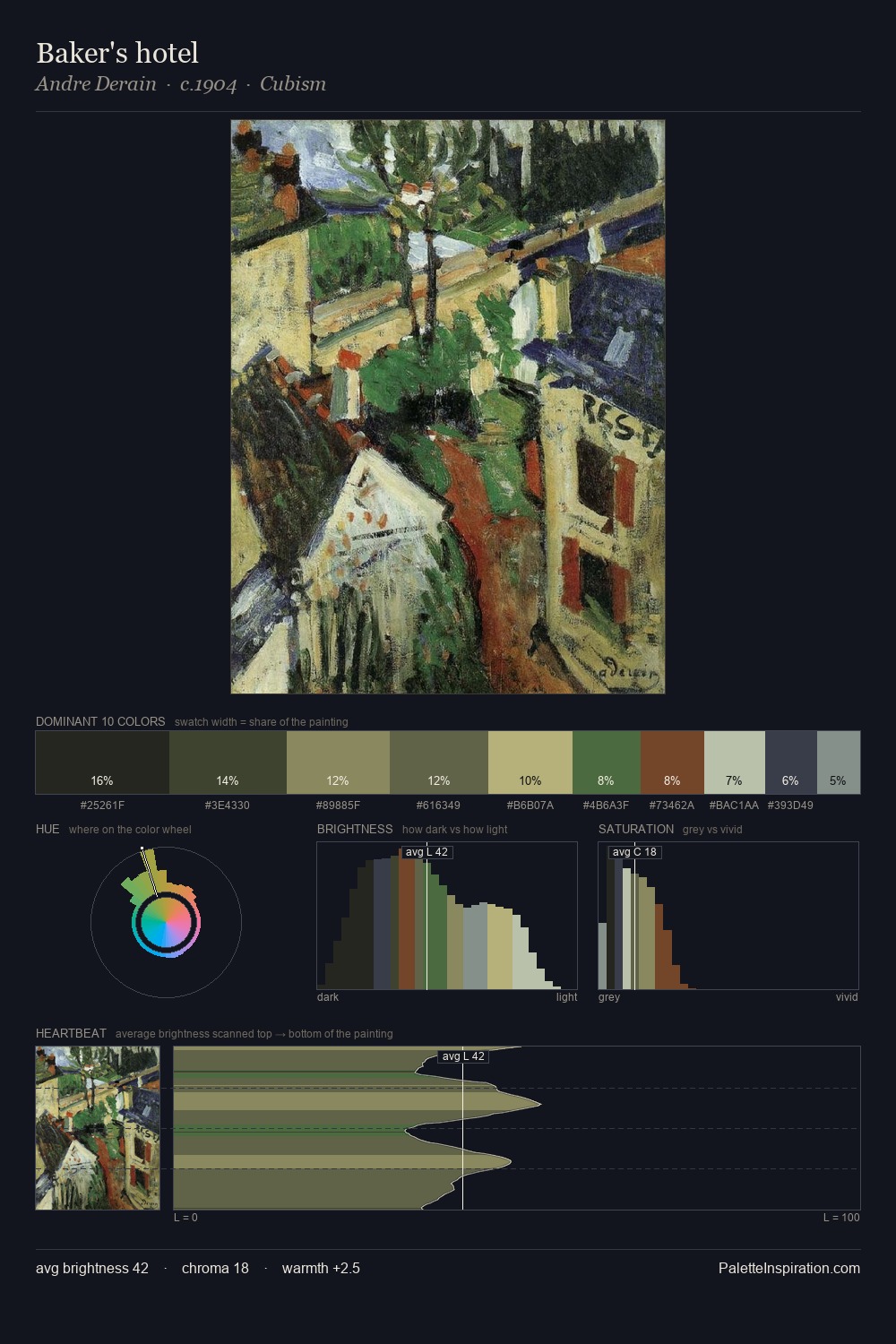
Task: Click the "HUE" section heading
Action: tap(47, 829)
